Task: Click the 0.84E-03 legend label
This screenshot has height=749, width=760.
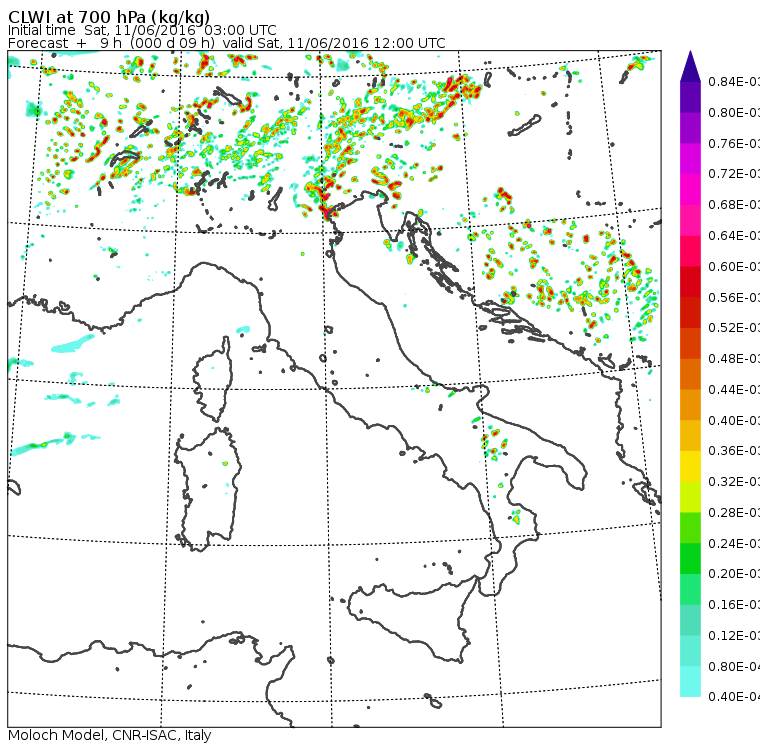Action: (x=734, y=81)
